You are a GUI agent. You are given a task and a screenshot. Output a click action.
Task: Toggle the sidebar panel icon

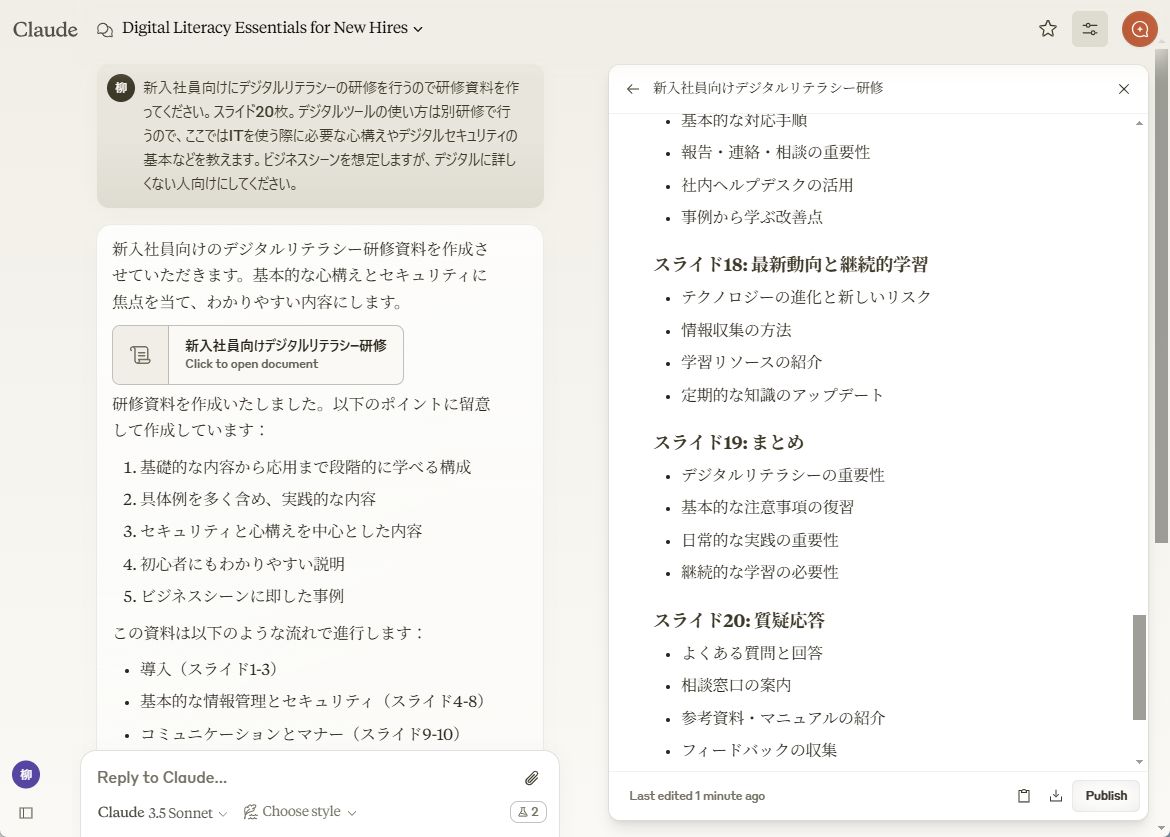coord(26,813)
